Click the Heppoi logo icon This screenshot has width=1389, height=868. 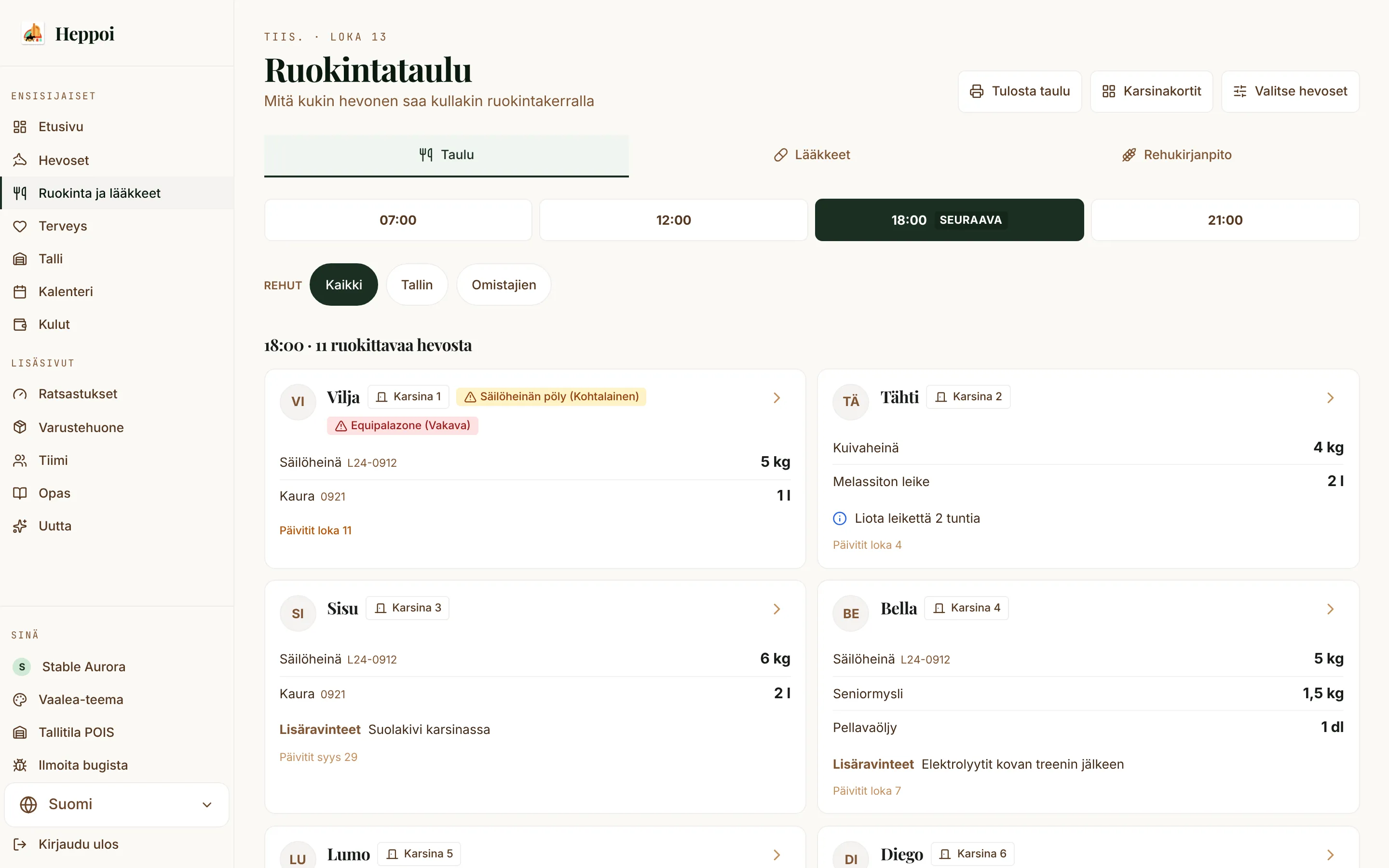coord(33,33)
